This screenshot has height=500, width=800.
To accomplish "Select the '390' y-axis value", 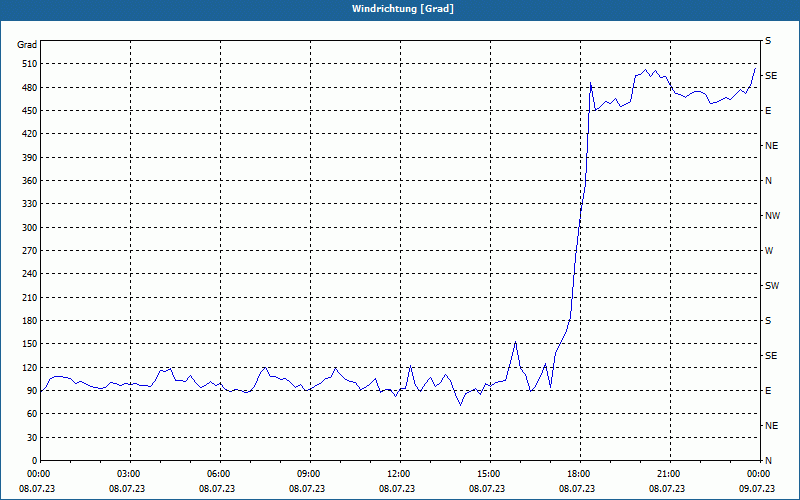I will tap(30, 157).
